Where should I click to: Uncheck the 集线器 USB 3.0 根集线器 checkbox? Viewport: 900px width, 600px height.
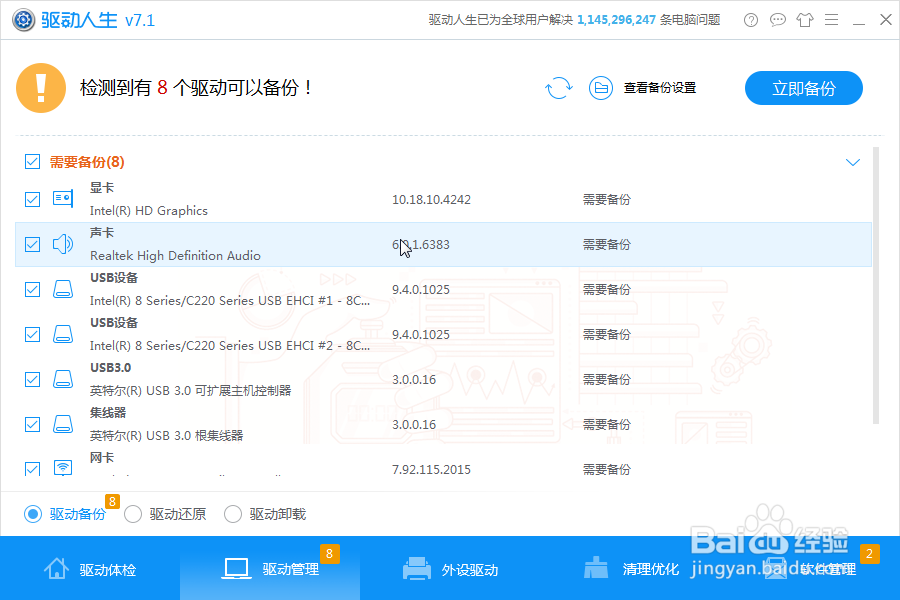33,424
